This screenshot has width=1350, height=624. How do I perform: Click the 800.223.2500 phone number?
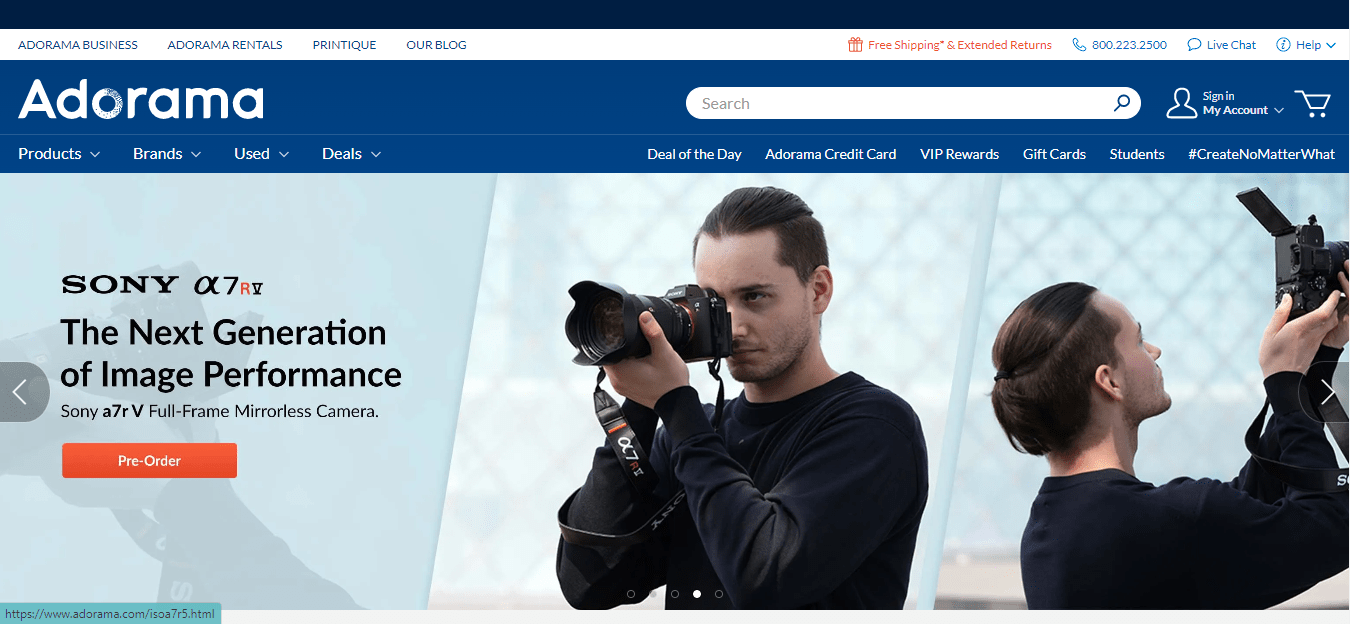(x=1129, y=45)
